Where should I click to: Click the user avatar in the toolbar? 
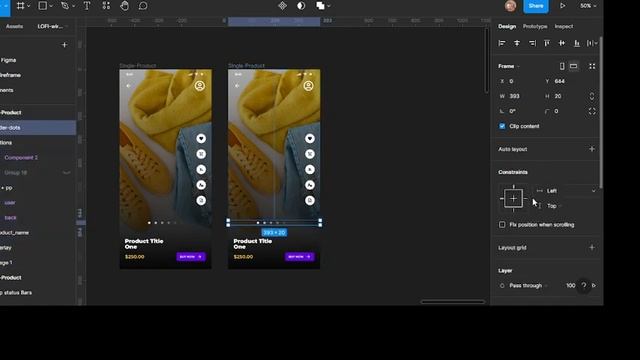tap(510, 6)
